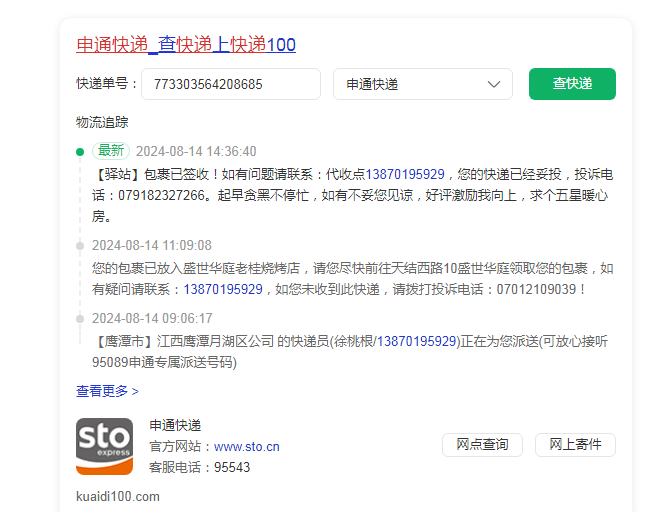Click the 最新 badge on the latest entry
The image size is (661, 512).
(x=111, y=150)
